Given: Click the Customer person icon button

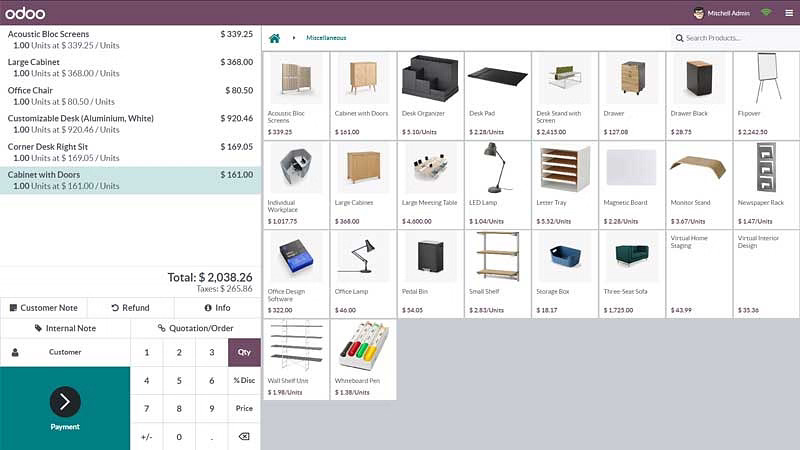Looking at the screenshot, I should click(15, 352).
